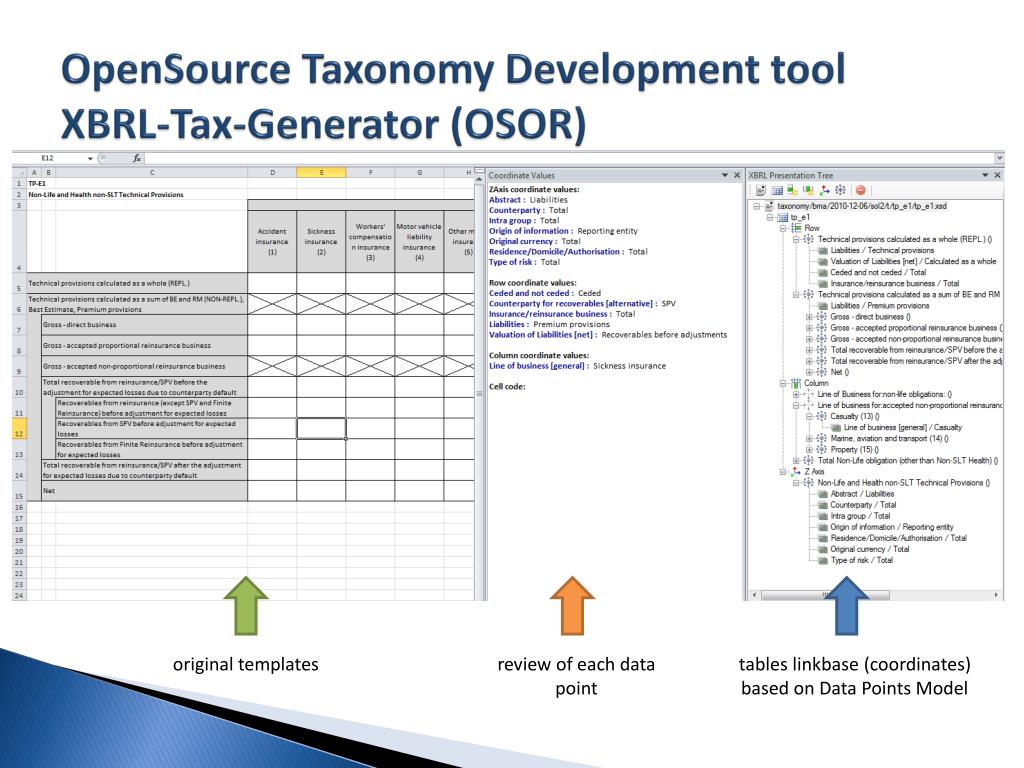Click the Motor vehicle liability insurance (4) heading

(x=419, y=242)
